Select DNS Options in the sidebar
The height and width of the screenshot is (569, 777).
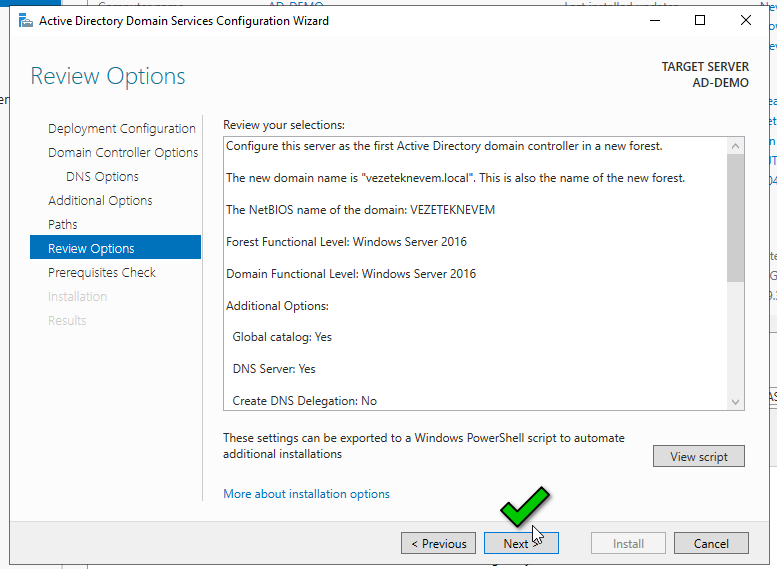click(x=102, y=176)
